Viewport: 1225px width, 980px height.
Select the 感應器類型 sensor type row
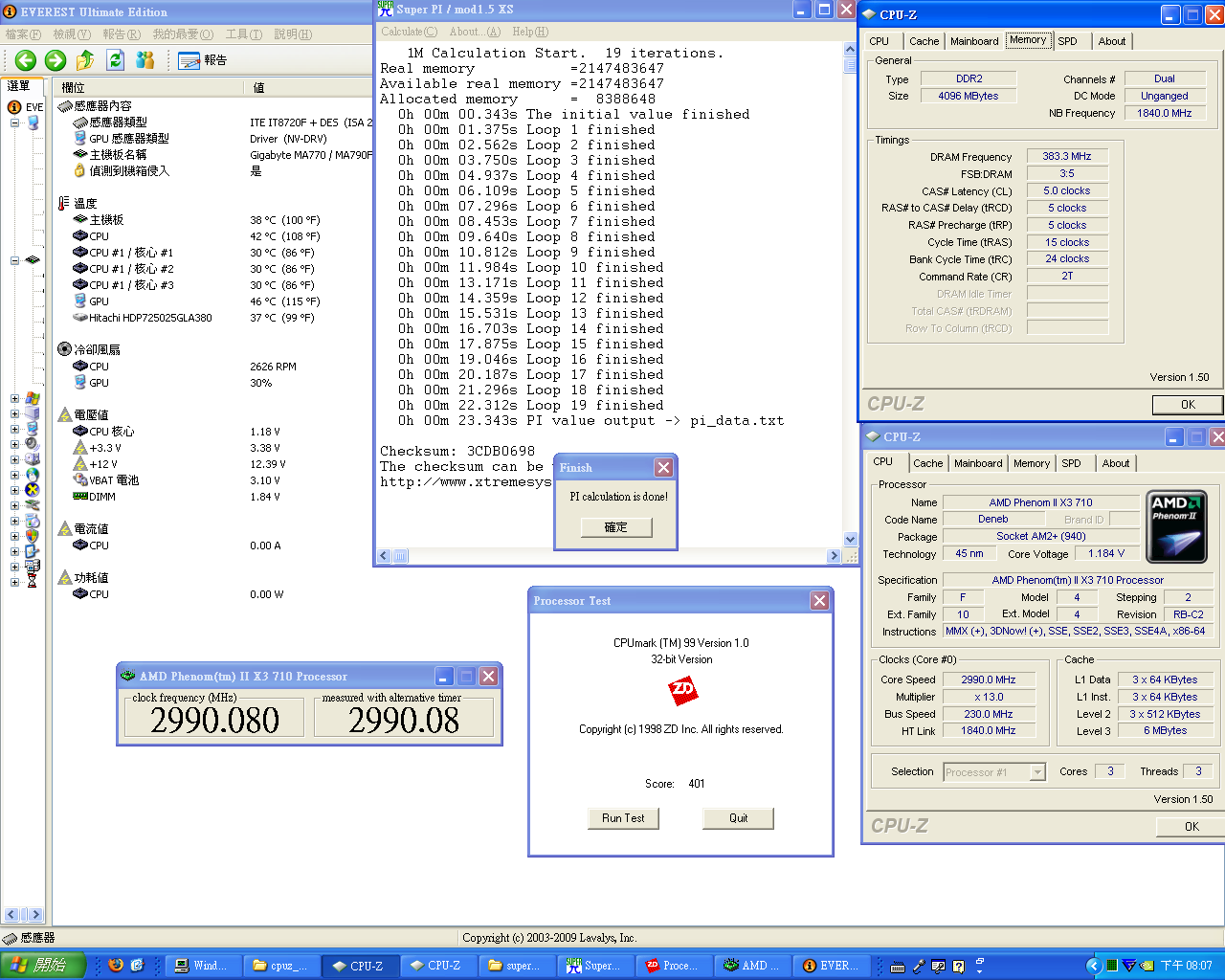click(213, 122)
